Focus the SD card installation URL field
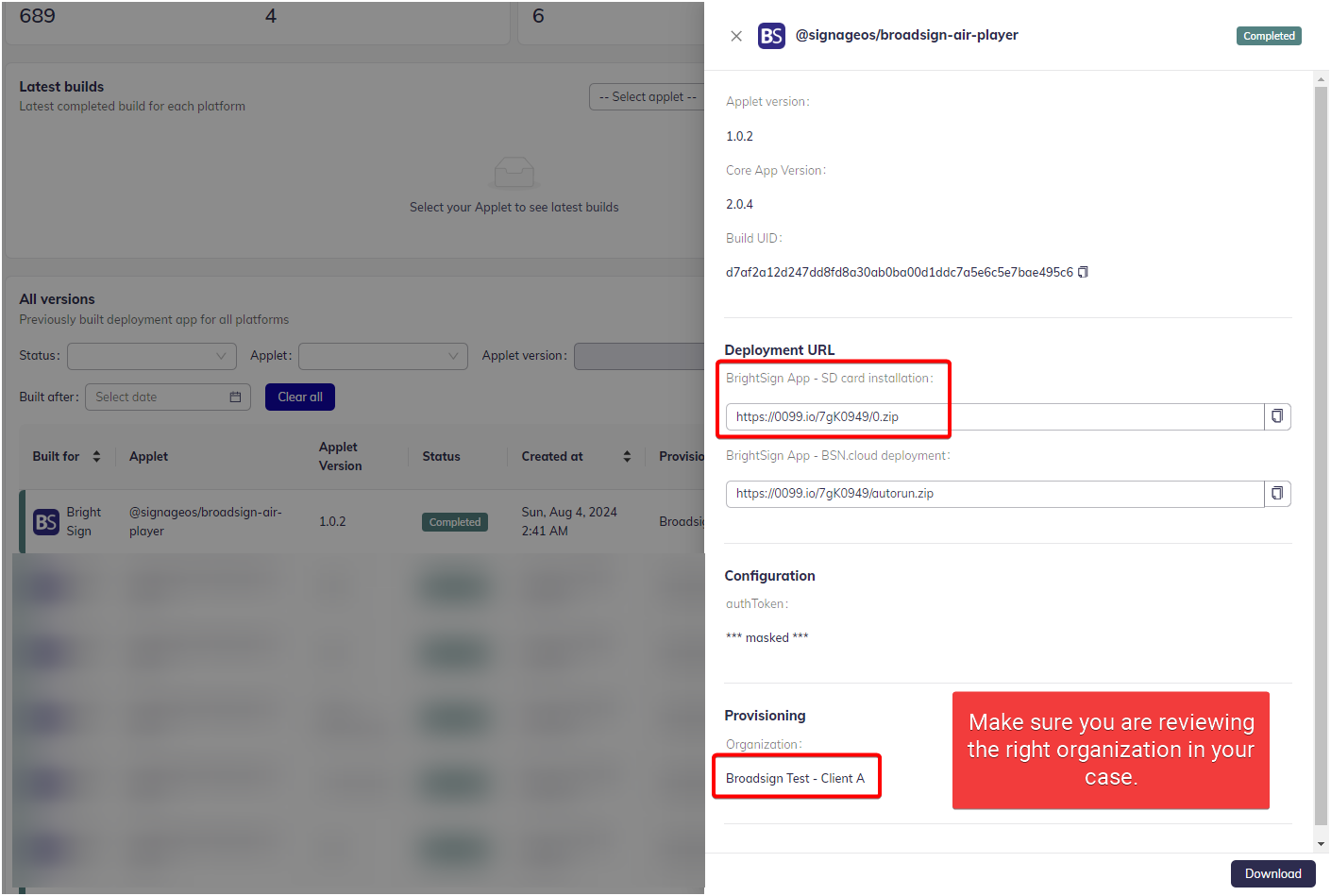The height and width of the screenshot is (896, 1331). pyautogui.click(x=993, y=416)
